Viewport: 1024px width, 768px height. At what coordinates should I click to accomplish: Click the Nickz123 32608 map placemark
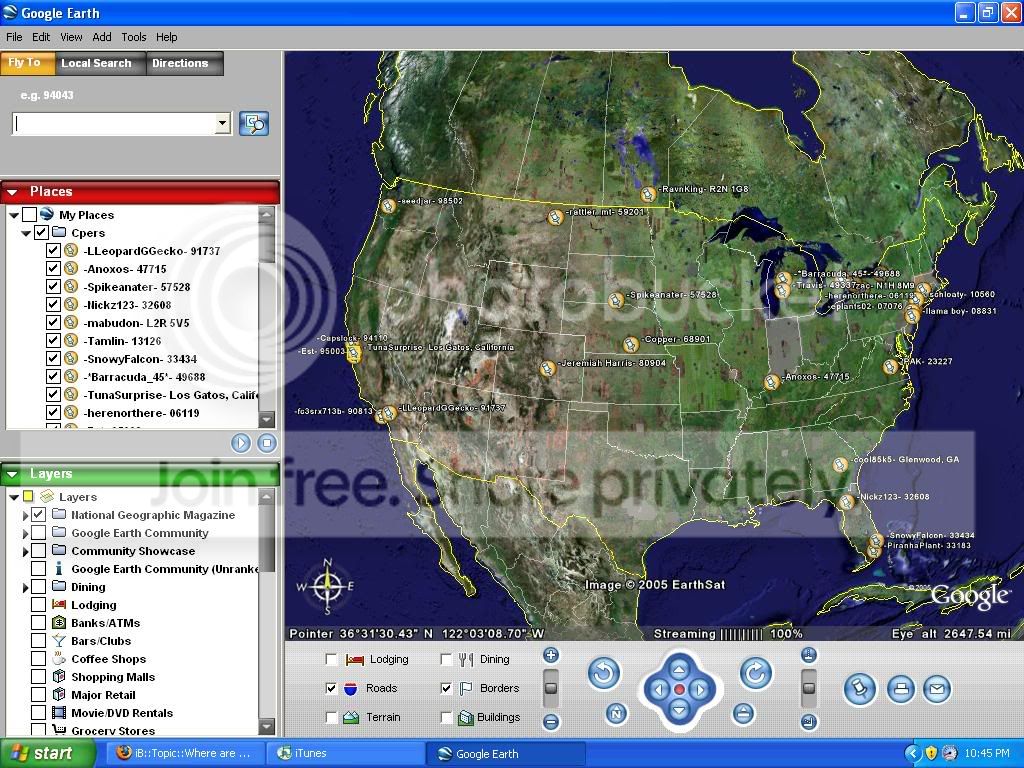click(846, 502)
